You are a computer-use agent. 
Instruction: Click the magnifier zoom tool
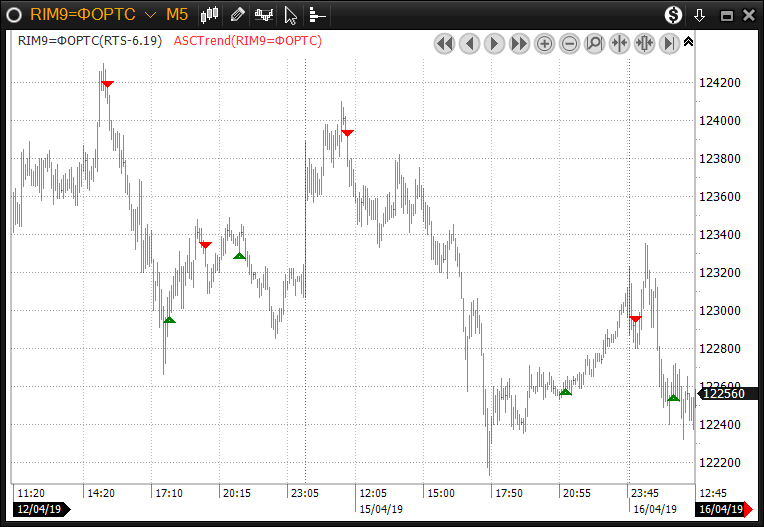pos(594,43)
